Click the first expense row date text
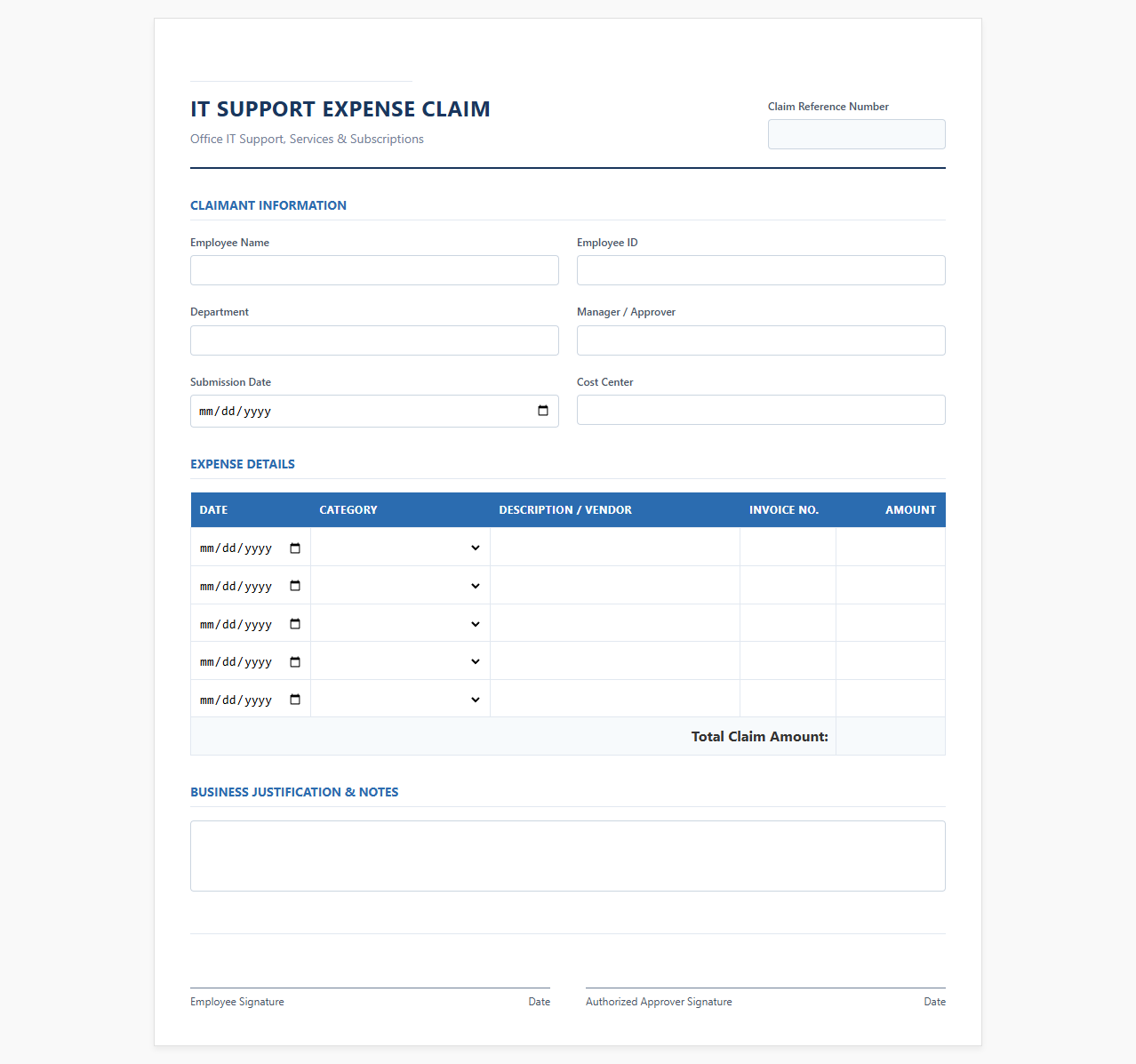The height and width of the screenshot is (1064, 1136). (236, 548)
